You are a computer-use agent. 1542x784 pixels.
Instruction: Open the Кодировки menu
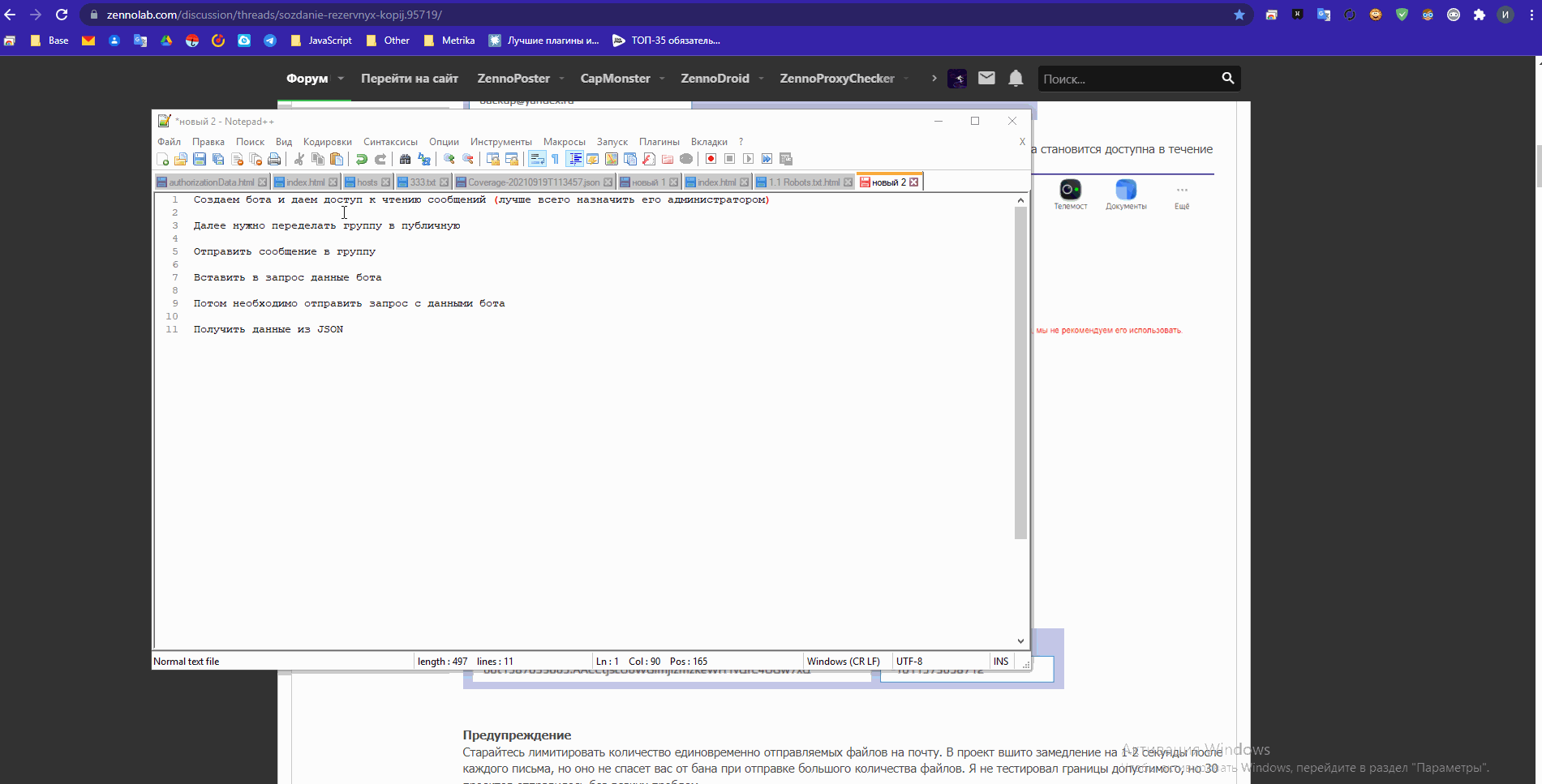pos(327,142)
